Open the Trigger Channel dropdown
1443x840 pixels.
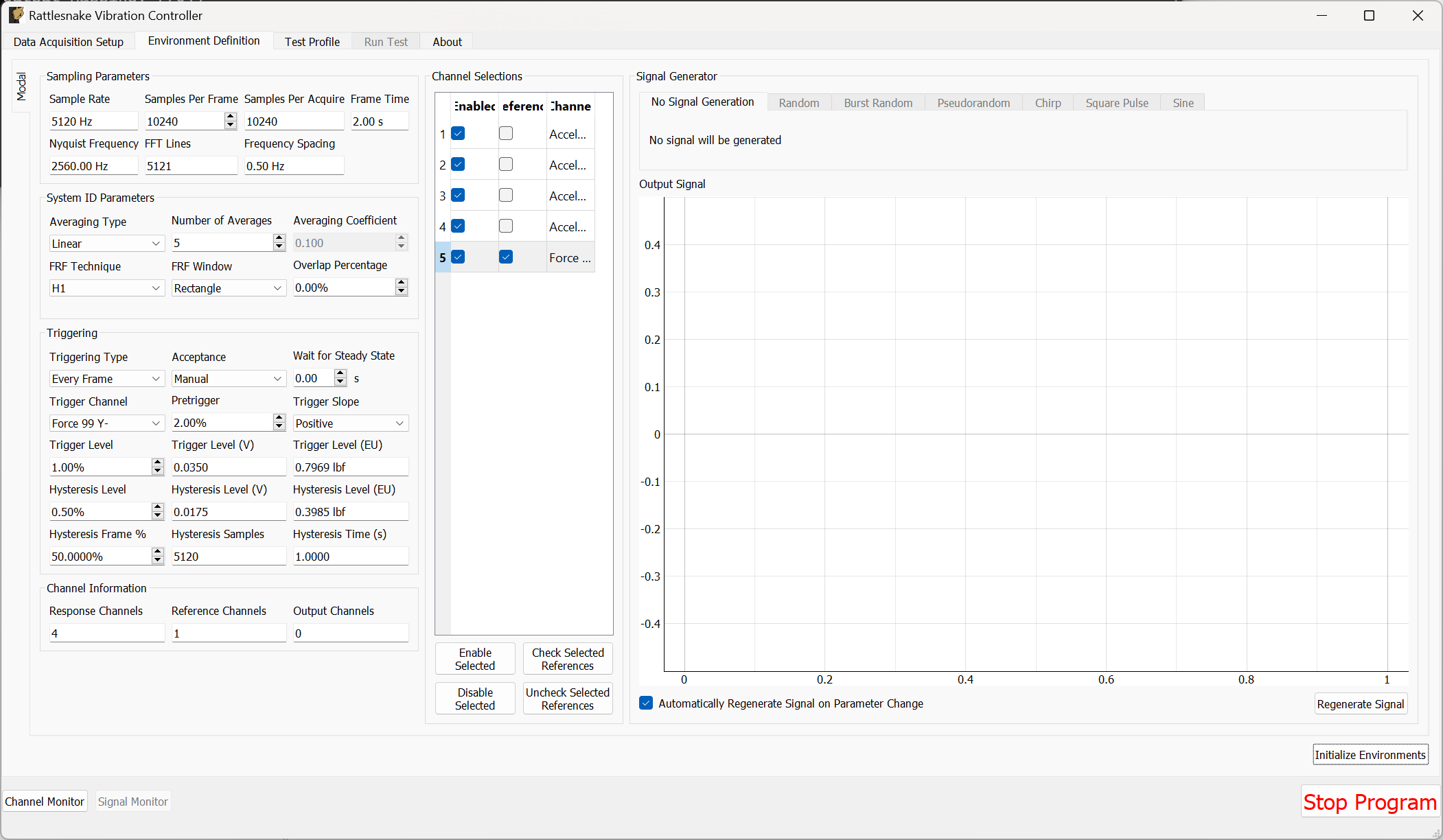tap(106, 423)
